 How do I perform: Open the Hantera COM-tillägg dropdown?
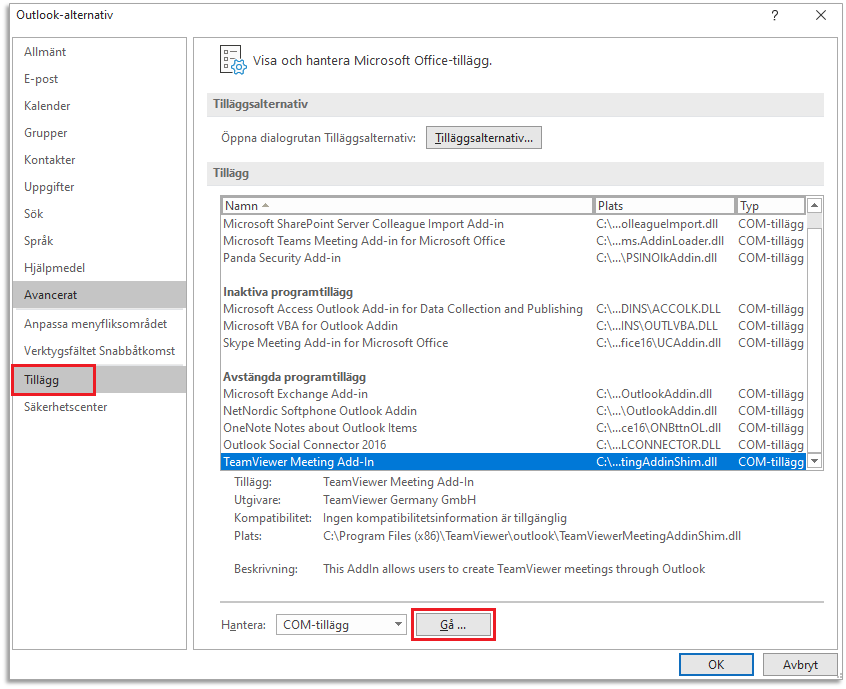tap(341, 625)
